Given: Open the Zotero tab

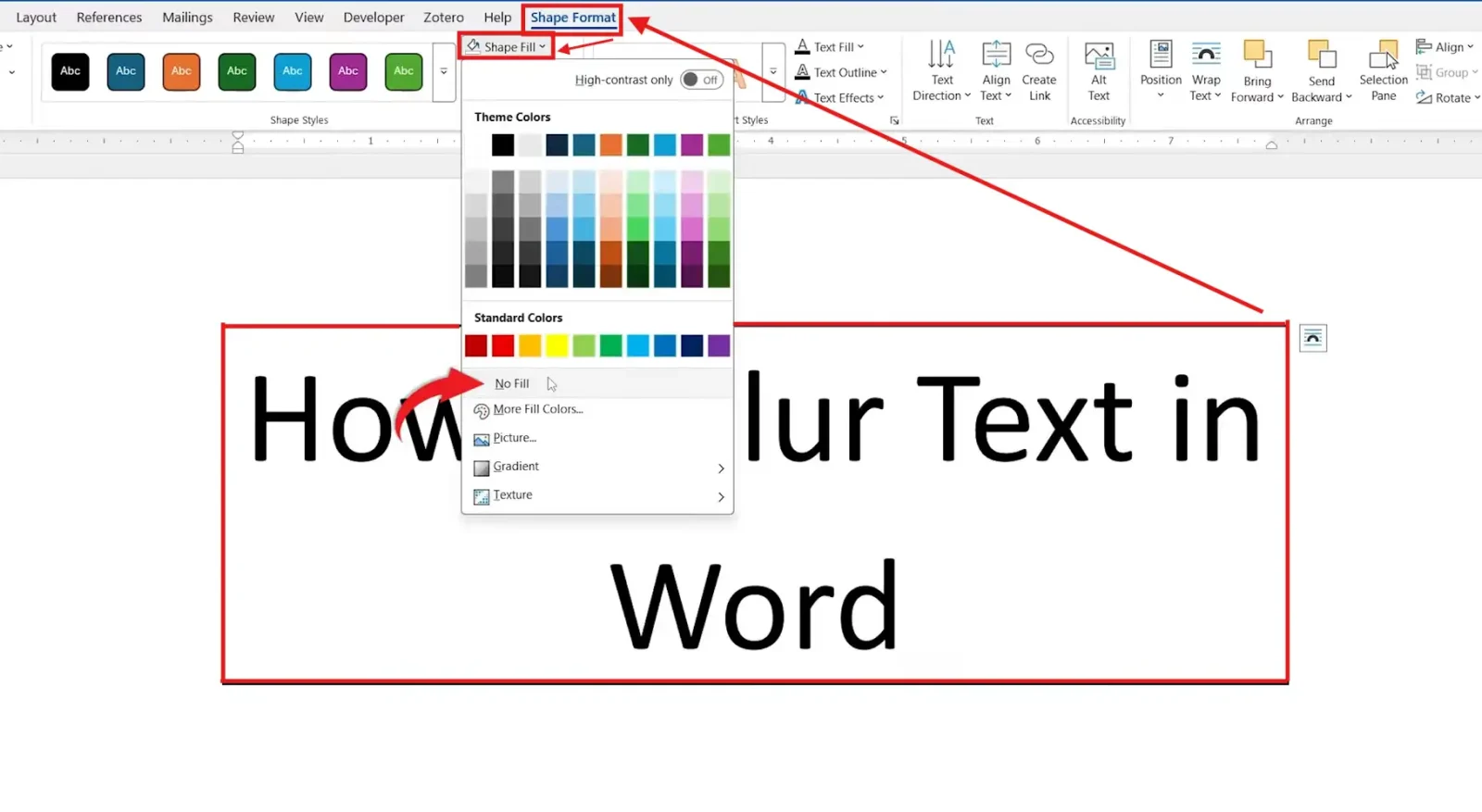Looking at the screenshot, I should (444, 18).
